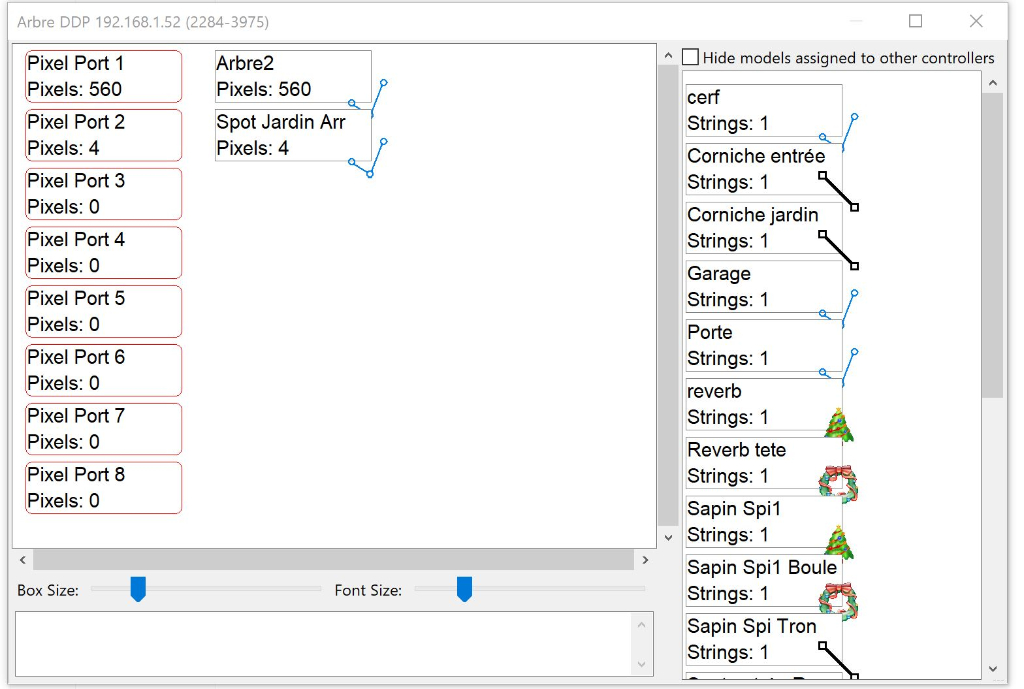Screen dimensions: 1024x689
Task: Click the tree icon beside Sapin Spi1
Action: (840, 543)
